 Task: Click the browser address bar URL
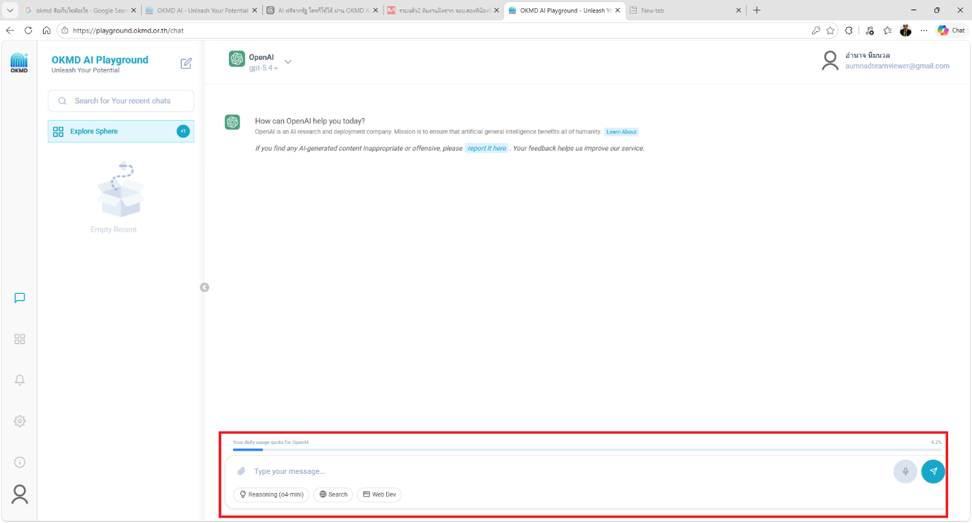pos(128,30)
